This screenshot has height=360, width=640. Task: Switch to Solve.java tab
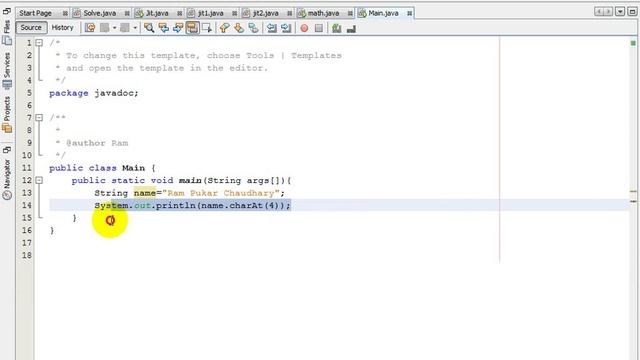pyautogui.click(x=100, y=13)
